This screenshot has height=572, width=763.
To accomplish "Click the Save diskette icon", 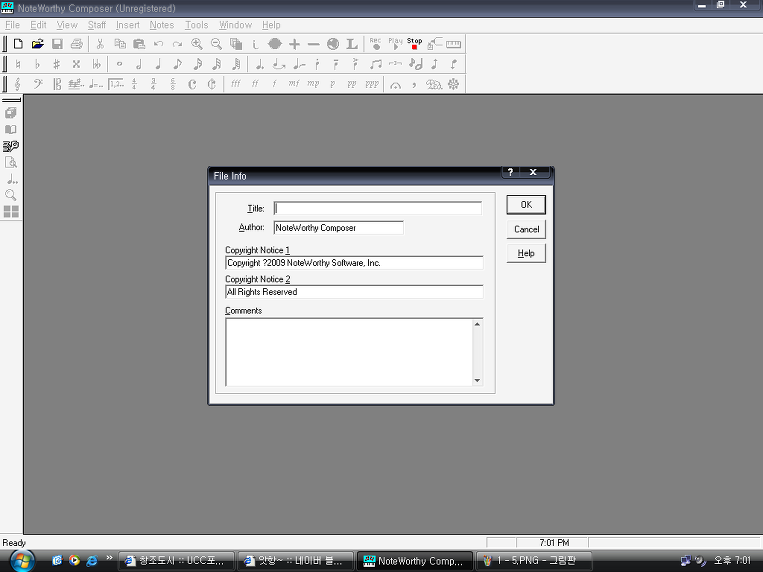I will 57,44.
